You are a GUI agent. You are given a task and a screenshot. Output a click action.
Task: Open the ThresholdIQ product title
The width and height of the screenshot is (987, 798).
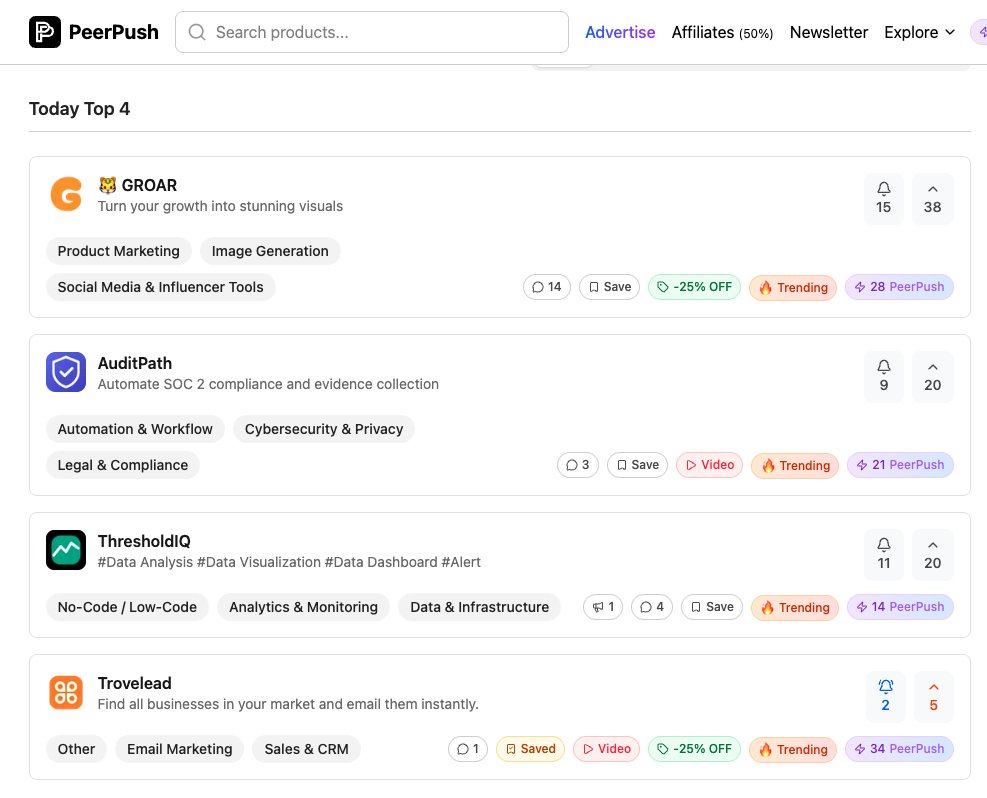pyautogui.click(x=144, y=541)
